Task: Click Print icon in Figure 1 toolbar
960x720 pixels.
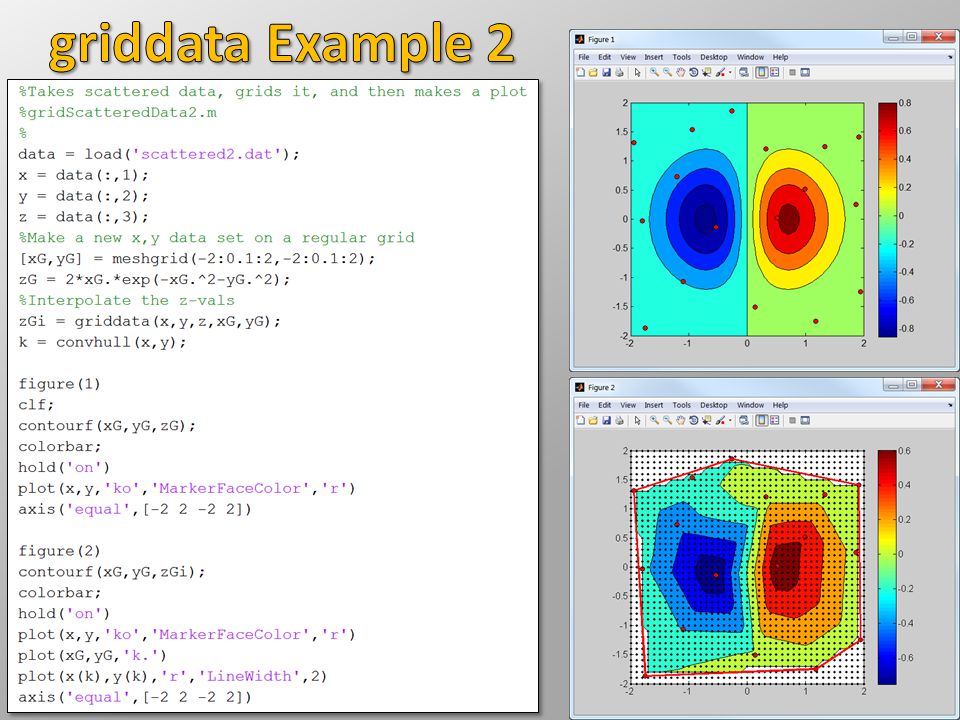Action: pyautogui.click(x=619, y=72)
